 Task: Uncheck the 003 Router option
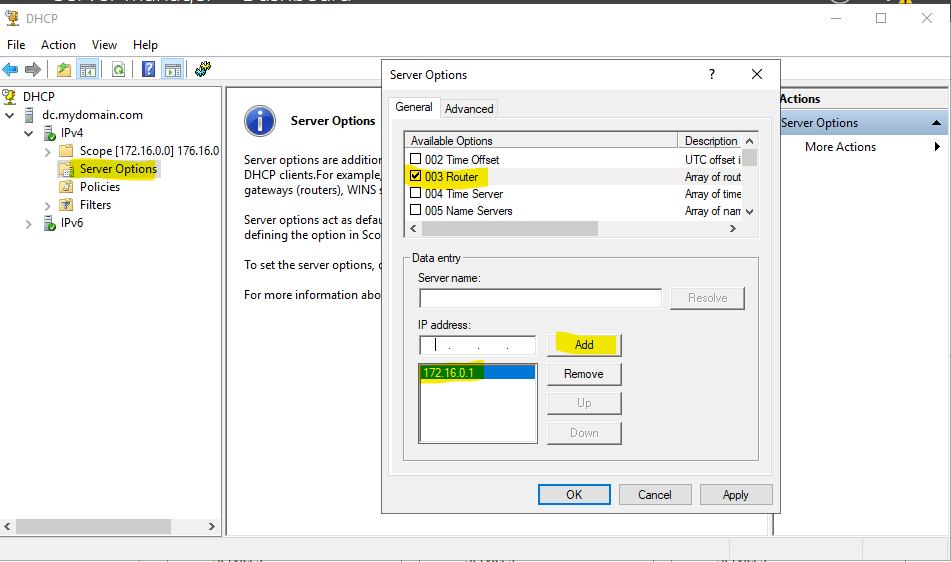415,176
